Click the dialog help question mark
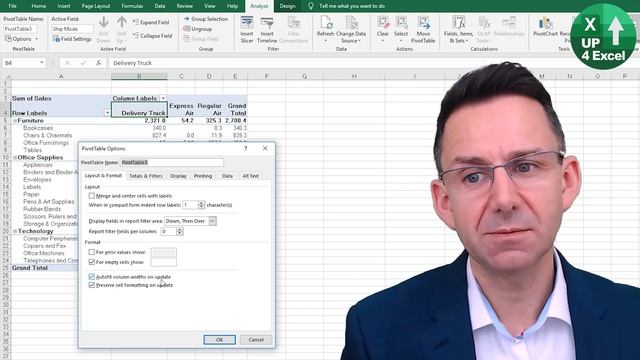Screen dimensions: 640x360 246,149
